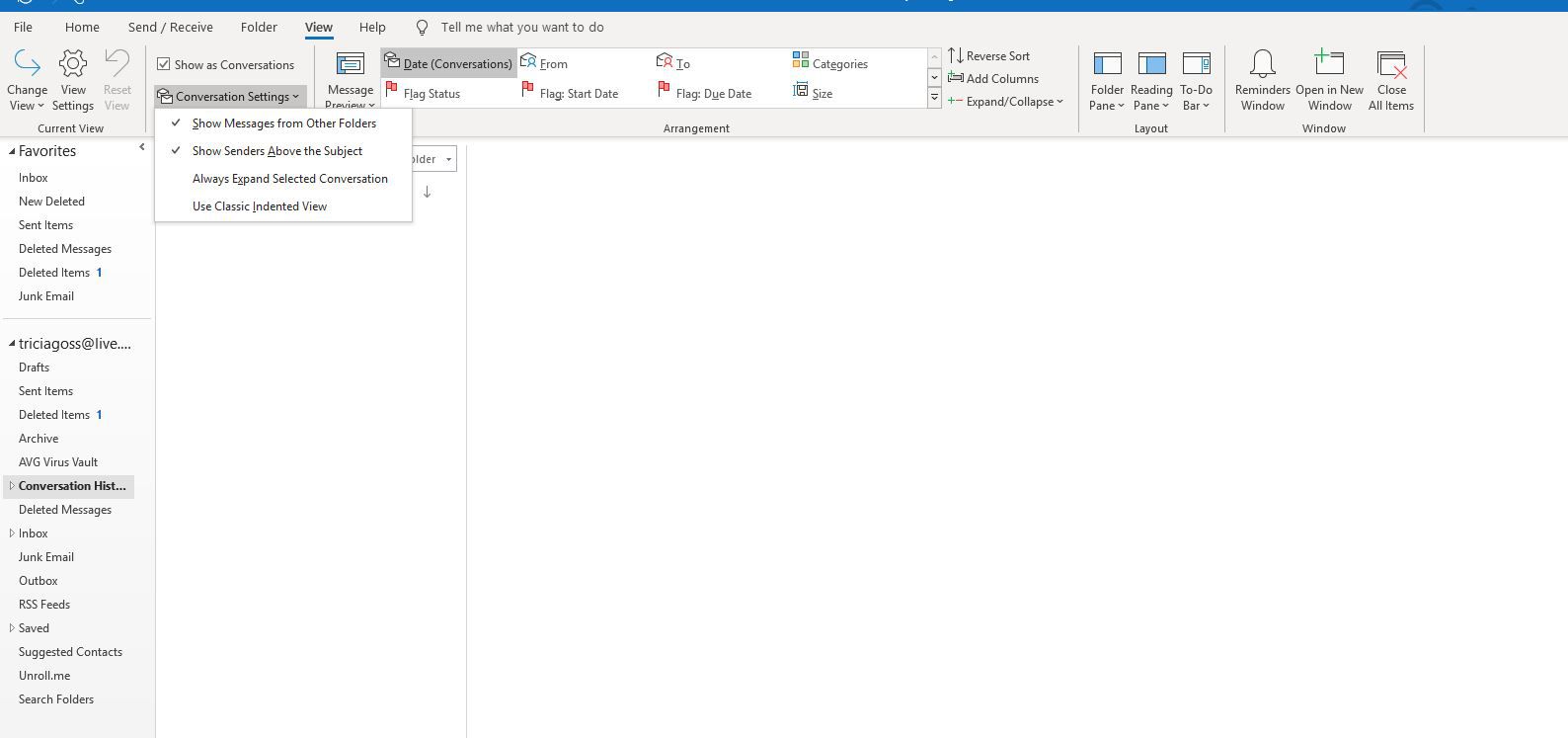Arrange by Date (Conversations)

[x=448, y=63]
